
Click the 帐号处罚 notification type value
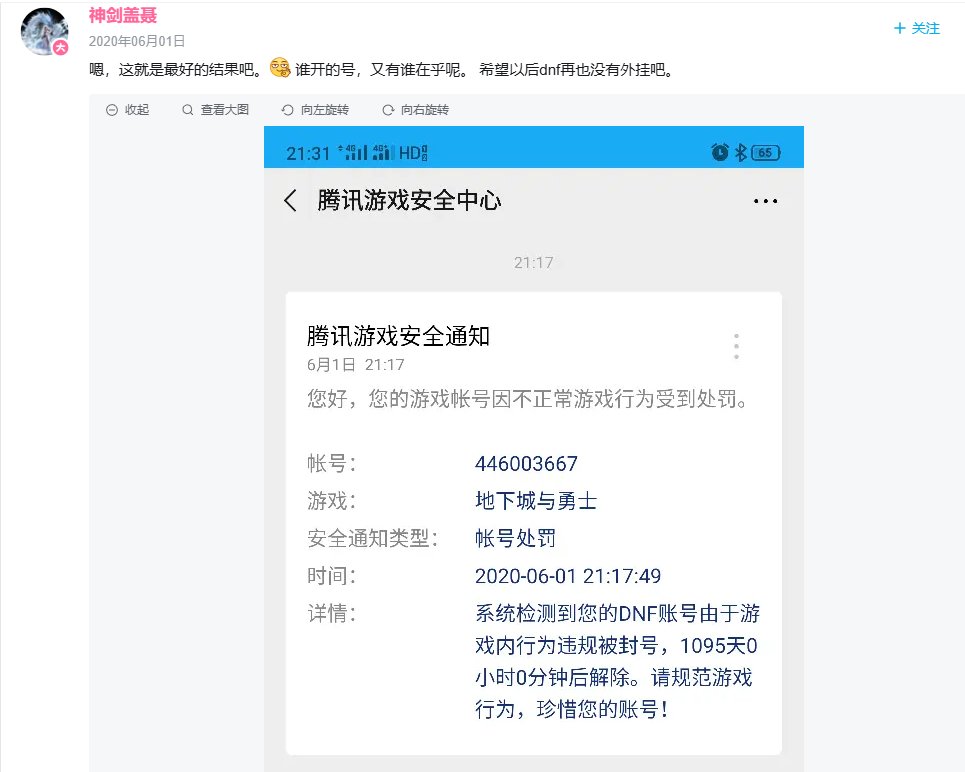(x=515, y=538)
